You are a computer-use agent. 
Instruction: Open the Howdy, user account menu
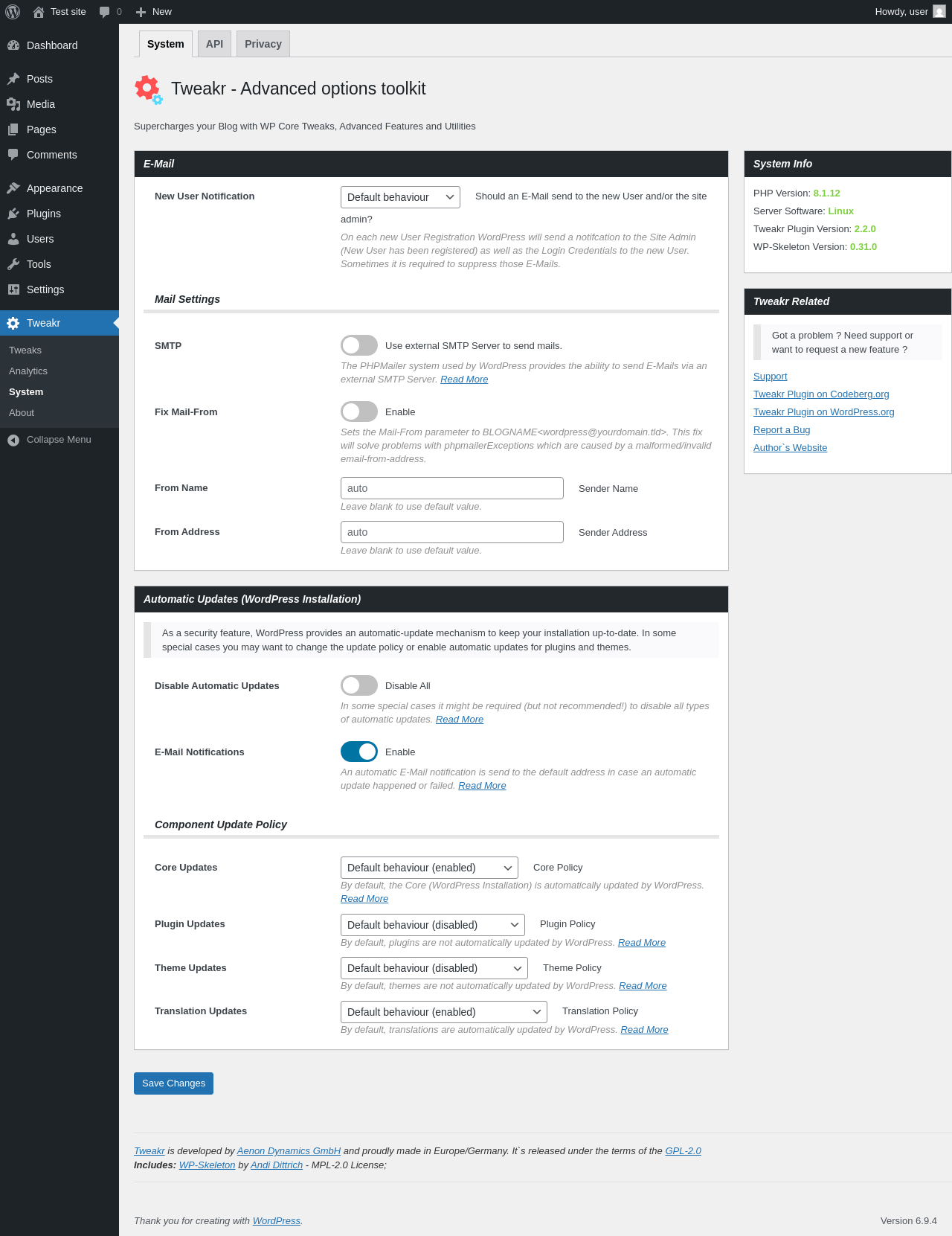(x=910, y=12)
